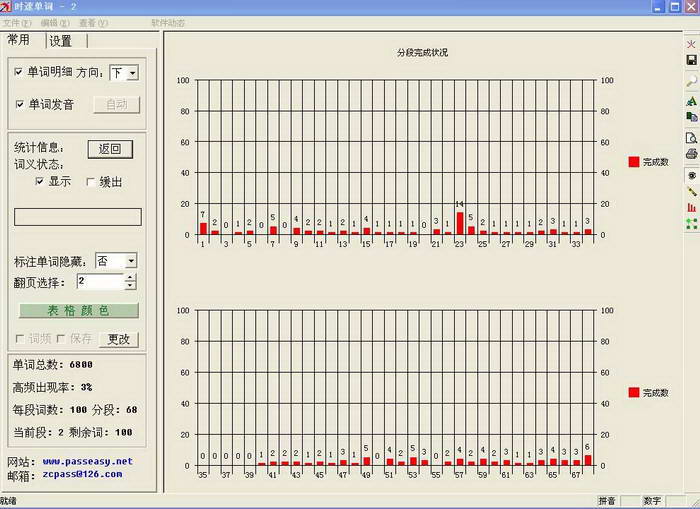Click the copy chart icon

pyautogui.click(x=691, y=117)
